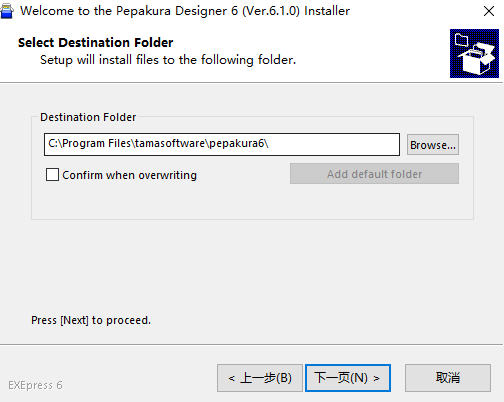Screen dimensions: 504x402
Task: Open the Browse... folder dialog
Action: (433, 145)
